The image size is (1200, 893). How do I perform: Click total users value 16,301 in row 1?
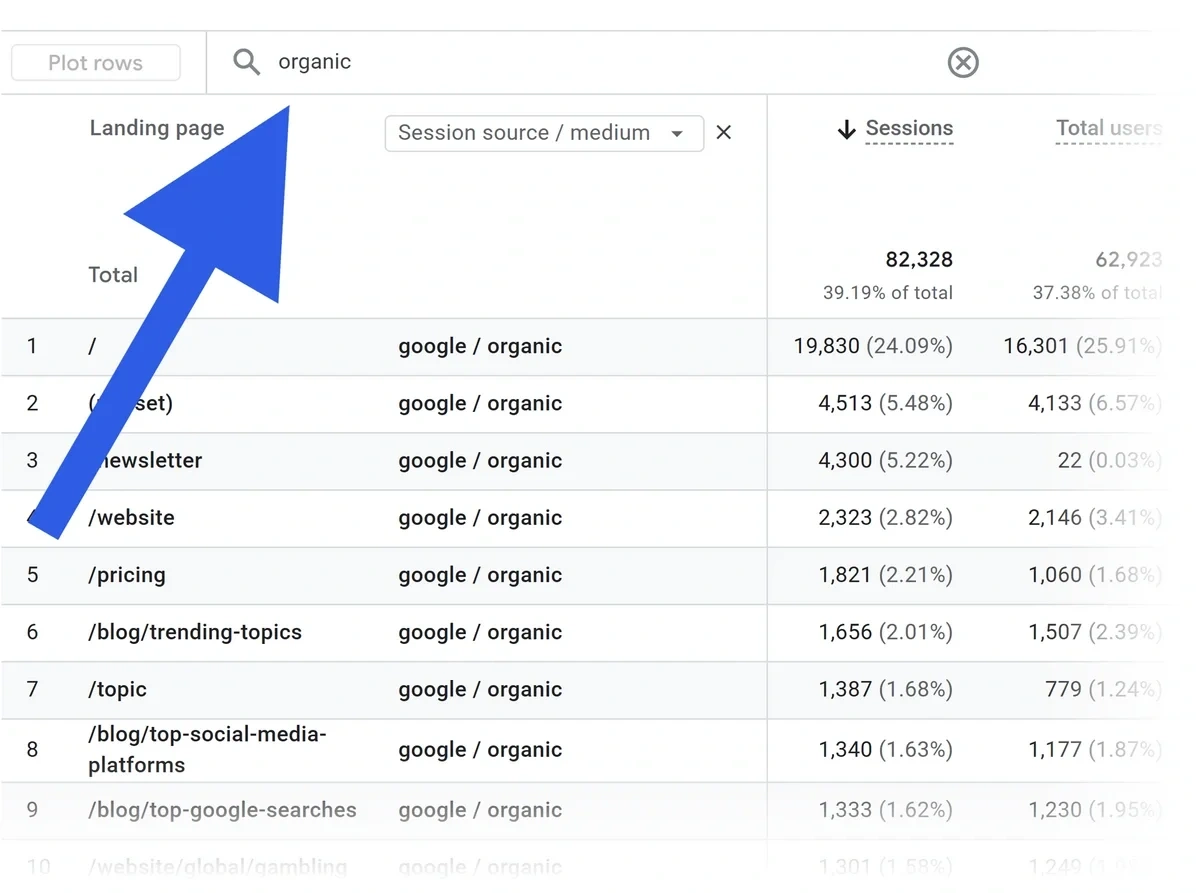(1082, 346)
